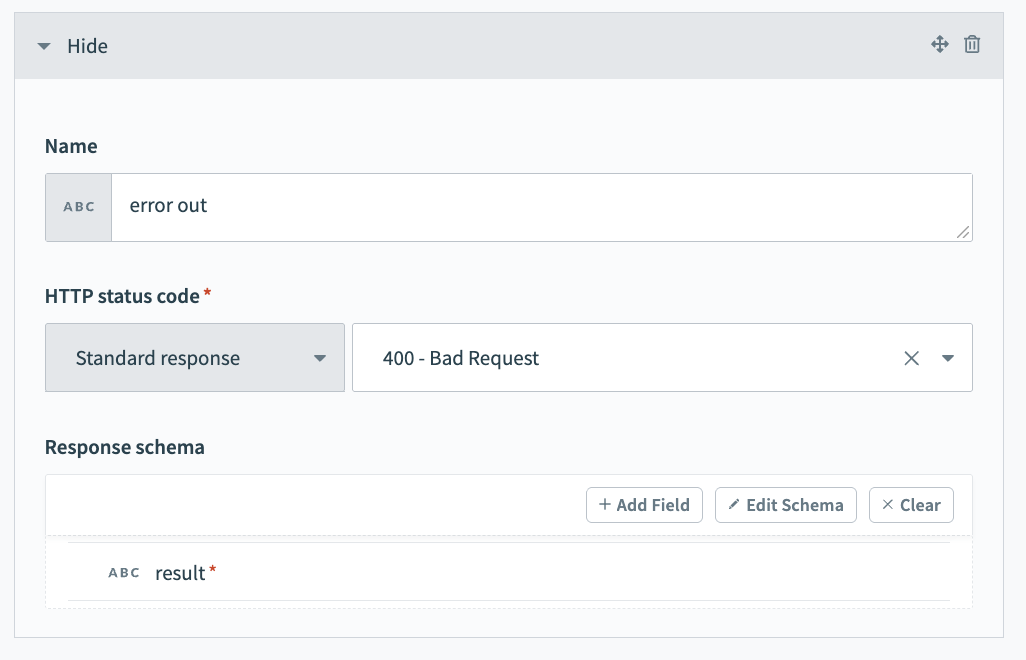Click the trash icon to delete this block
The height and width of the screenshot is (660, 1026).
(x=971, y=45)
